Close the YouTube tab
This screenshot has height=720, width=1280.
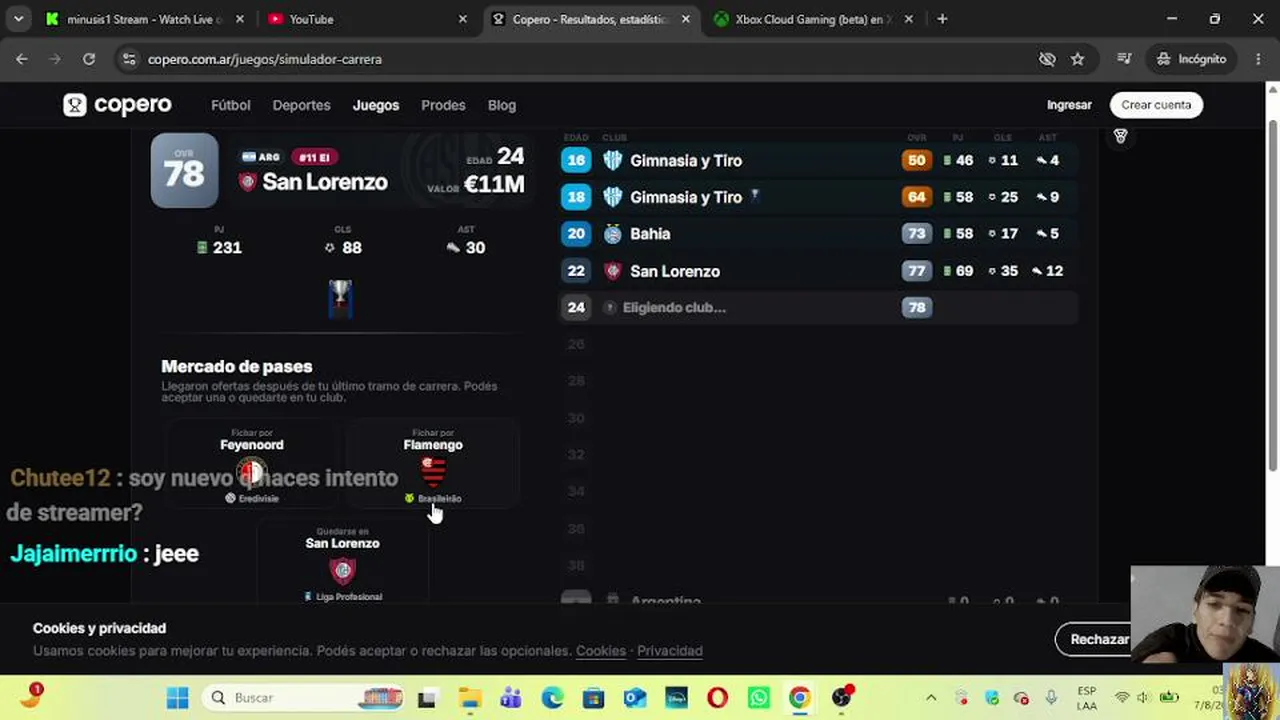tap(462, 19)
